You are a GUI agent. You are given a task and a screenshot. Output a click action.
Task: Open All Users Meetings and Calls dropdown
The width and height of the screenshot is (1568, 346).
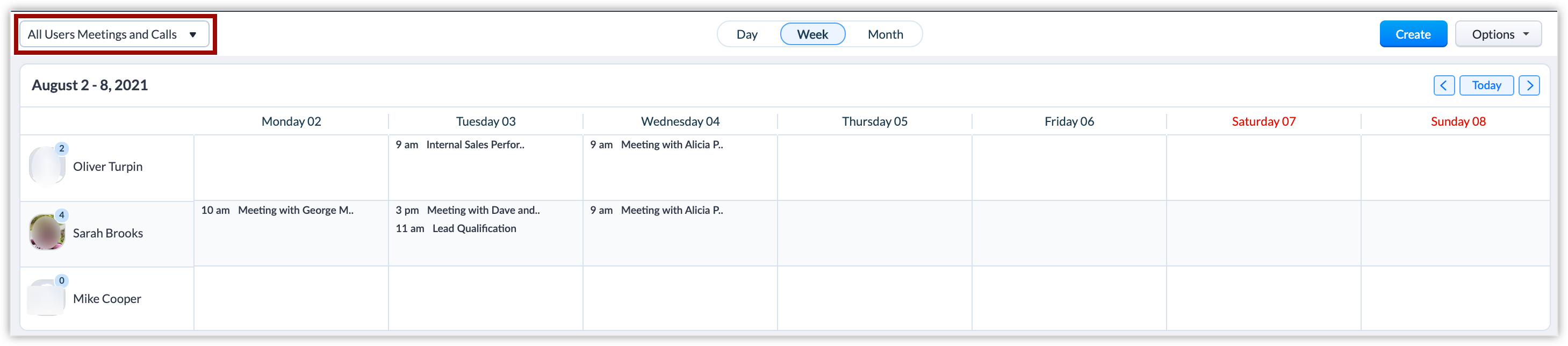pyautogui.click(x=114, y=35)
